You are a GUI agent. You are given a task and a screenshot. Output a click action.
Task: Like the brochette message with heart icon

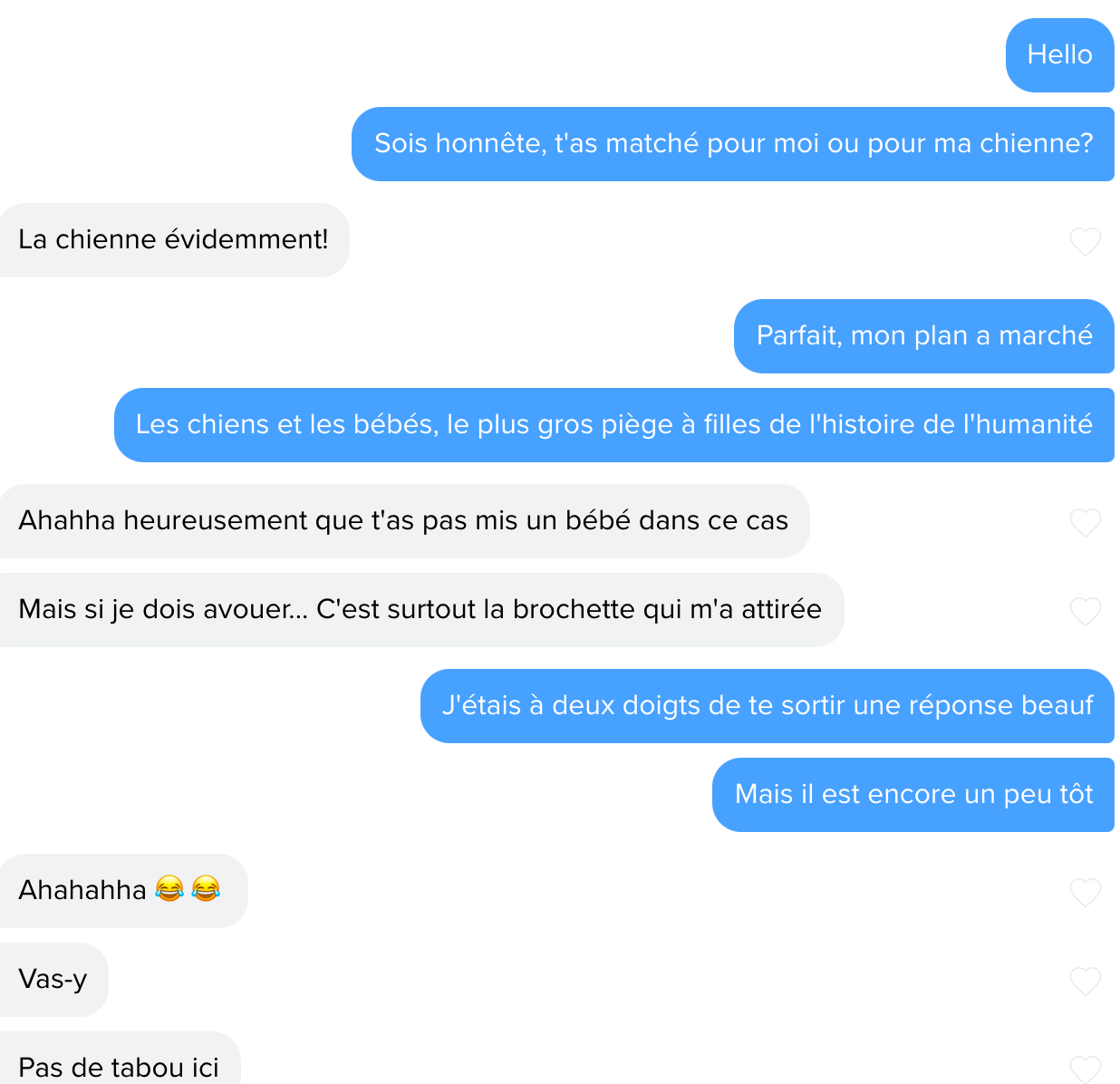click(1085, 611)
